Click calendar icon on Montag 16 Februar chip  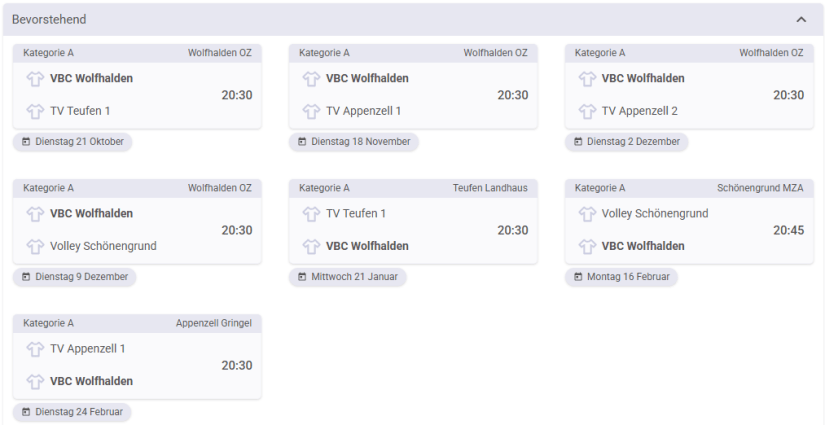point(578,277)
